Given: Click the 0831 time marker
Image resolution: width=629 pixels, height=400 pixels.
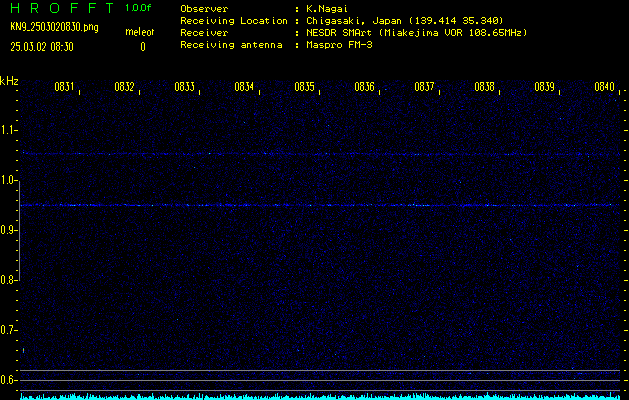Looking at the screenshot, I should (64, 87).
